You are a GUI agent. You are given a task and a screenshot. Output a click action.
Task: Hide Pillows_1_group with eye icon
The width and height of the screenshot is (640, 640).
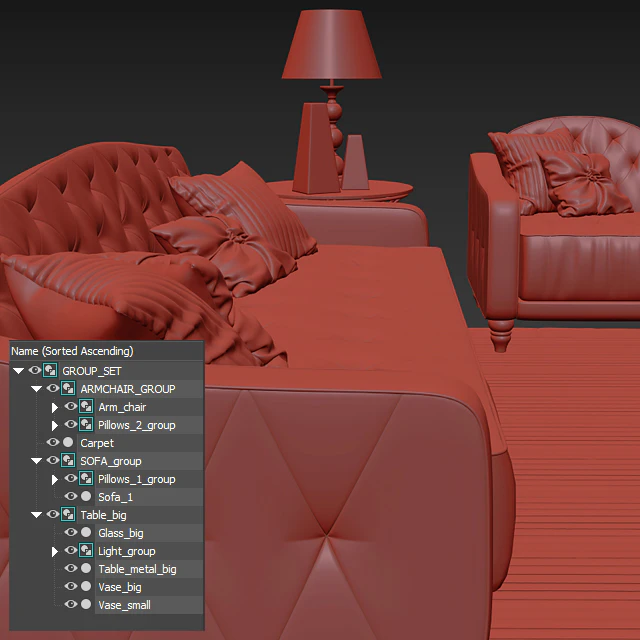click(x=71, y=478)
